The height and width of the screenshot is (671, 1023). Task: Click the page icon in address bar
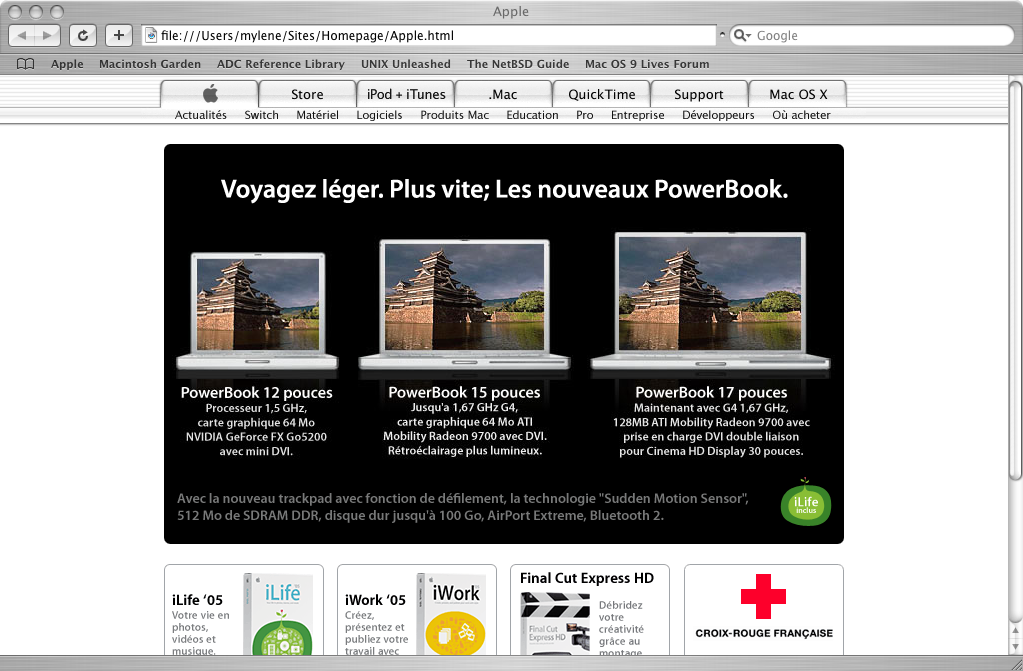(151, 35)
